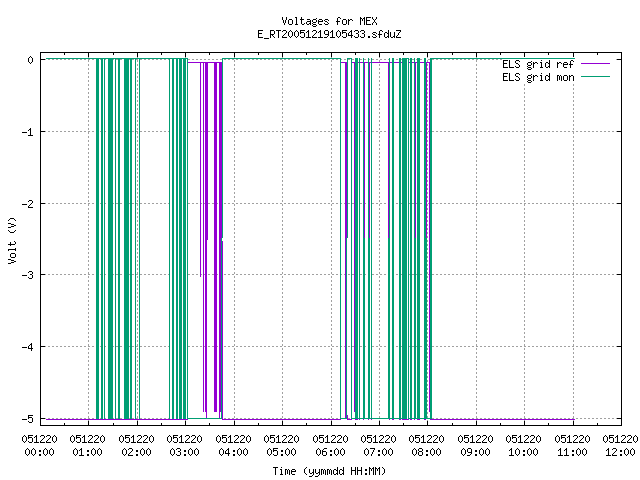Image resolution: width=640 pixels, height=480 pixels.
Task: Click the x-axis time label 11:00
Action: click(572, 452)
